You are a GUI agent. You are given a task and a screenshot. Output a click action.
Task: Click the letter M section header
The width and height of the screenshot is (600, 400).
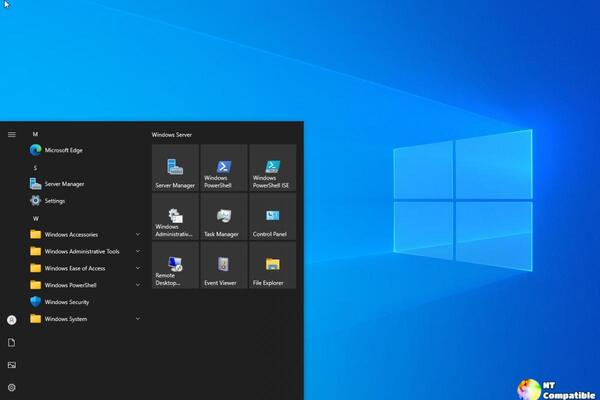35,134
